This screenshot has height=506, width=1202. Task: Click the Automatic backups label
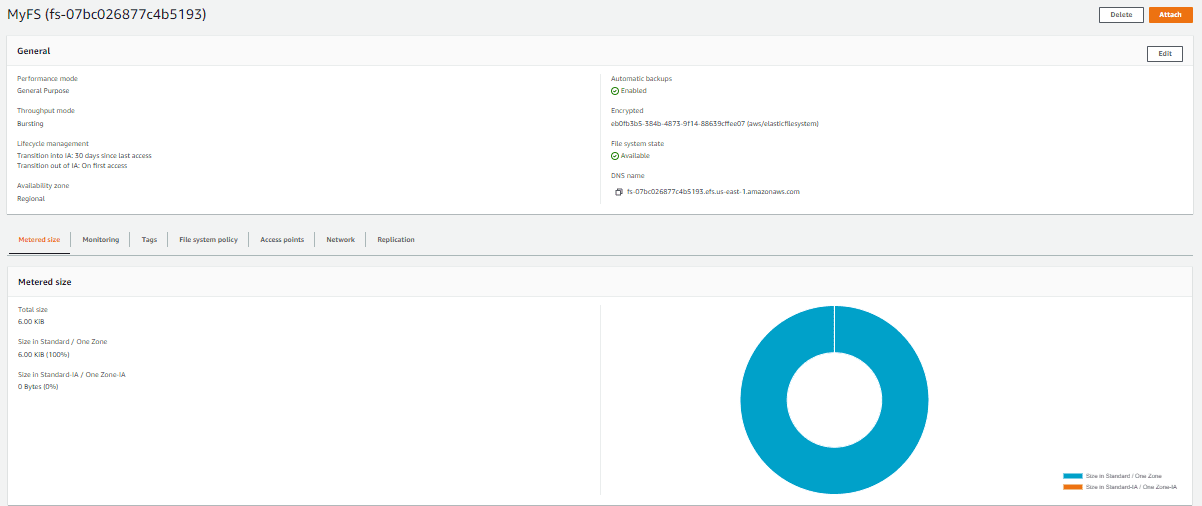click(x=641, y=78)
